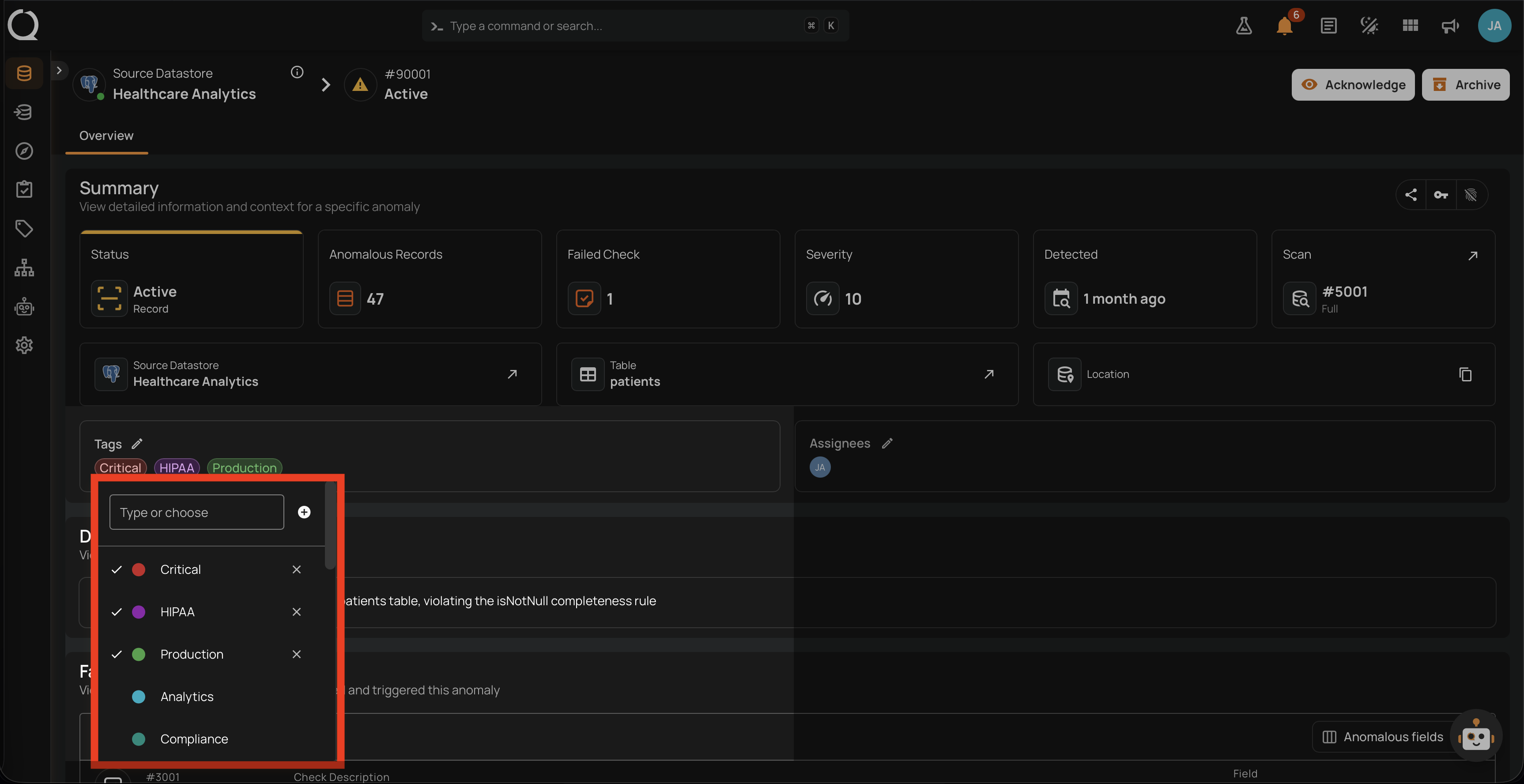Open the Tags sidebar icon

coord(24,228)
